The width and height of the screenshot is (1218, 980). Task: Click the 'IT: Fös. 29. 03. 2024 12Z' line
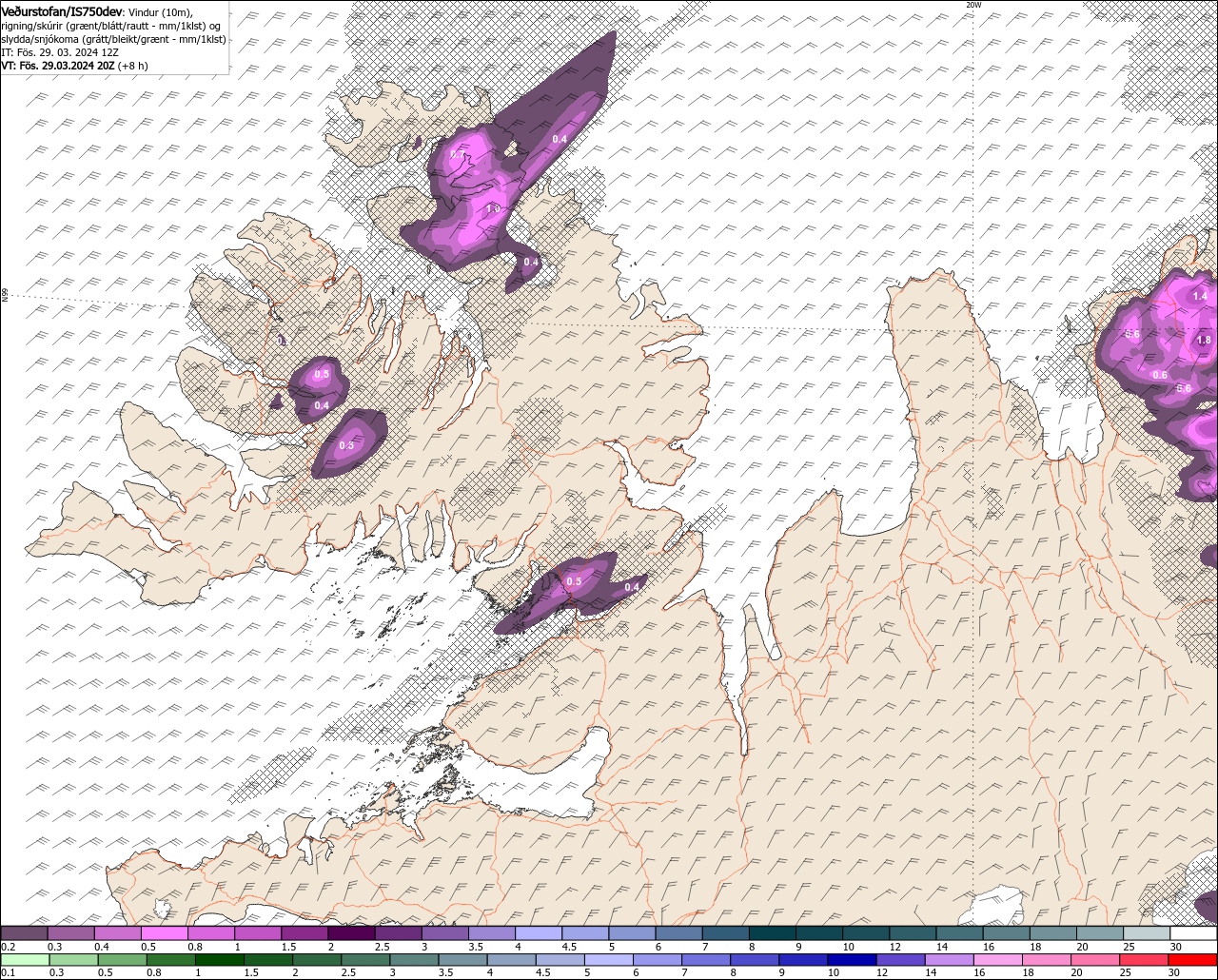60,52
